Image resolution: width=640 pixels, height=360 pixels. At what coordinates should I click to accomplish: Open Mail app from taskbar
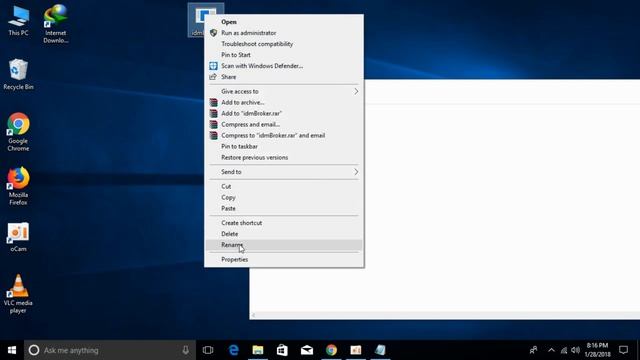[x=307, y=350]
